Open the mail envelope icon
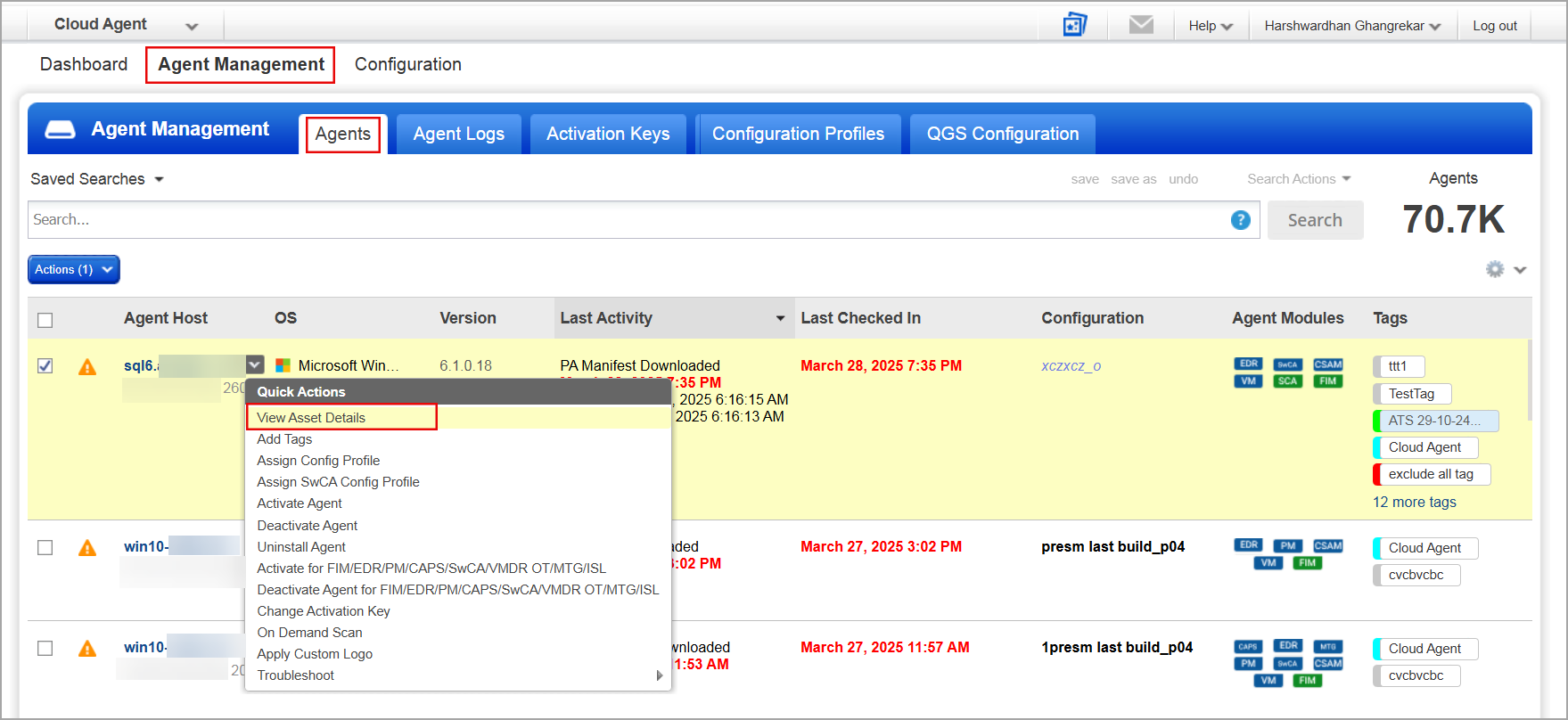This screenshot has height=720, width=1568. tap(1141, 25)
